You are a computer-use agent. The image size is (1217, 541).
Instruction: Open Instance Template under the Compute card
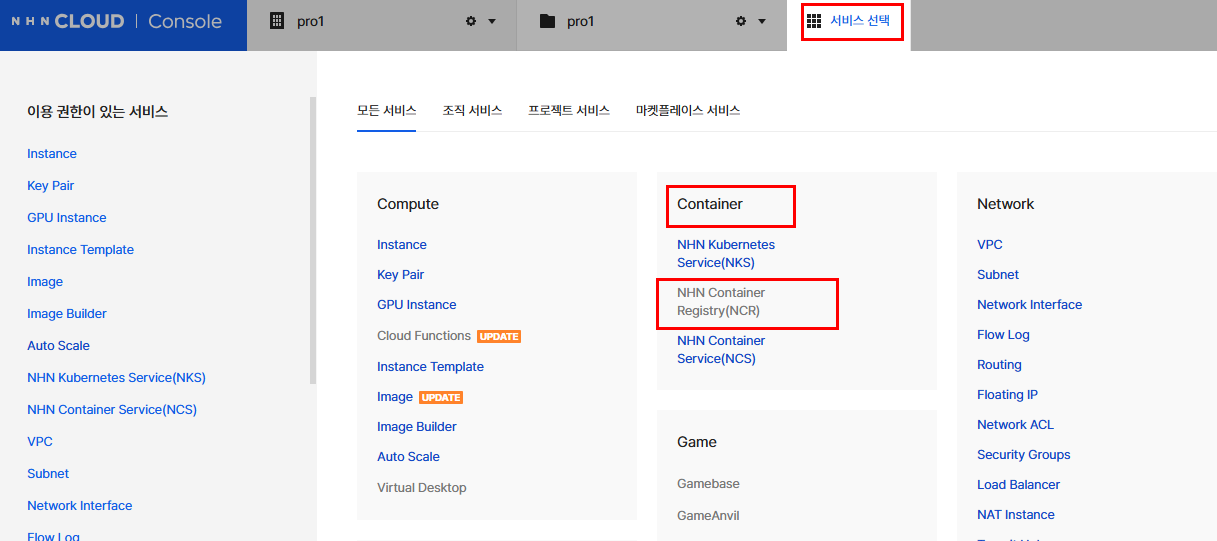click(430, 367)
